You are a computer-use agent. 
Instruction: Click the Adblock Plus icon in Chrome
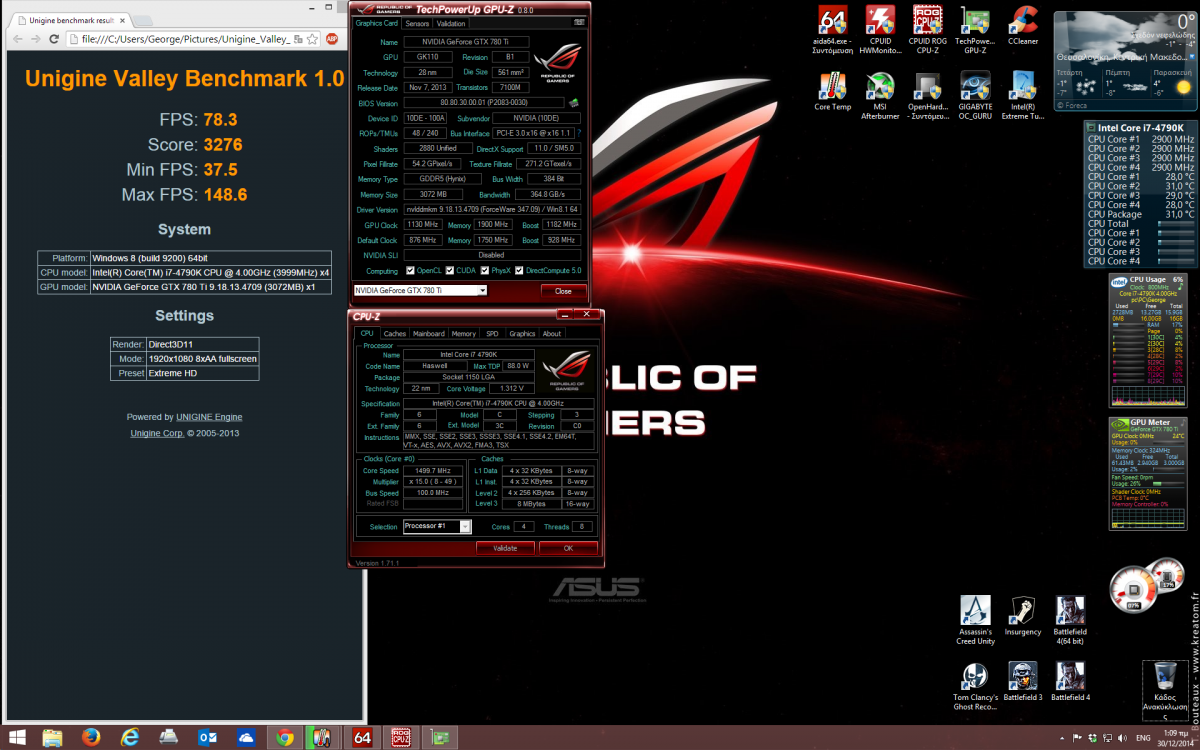coord(331,38)
